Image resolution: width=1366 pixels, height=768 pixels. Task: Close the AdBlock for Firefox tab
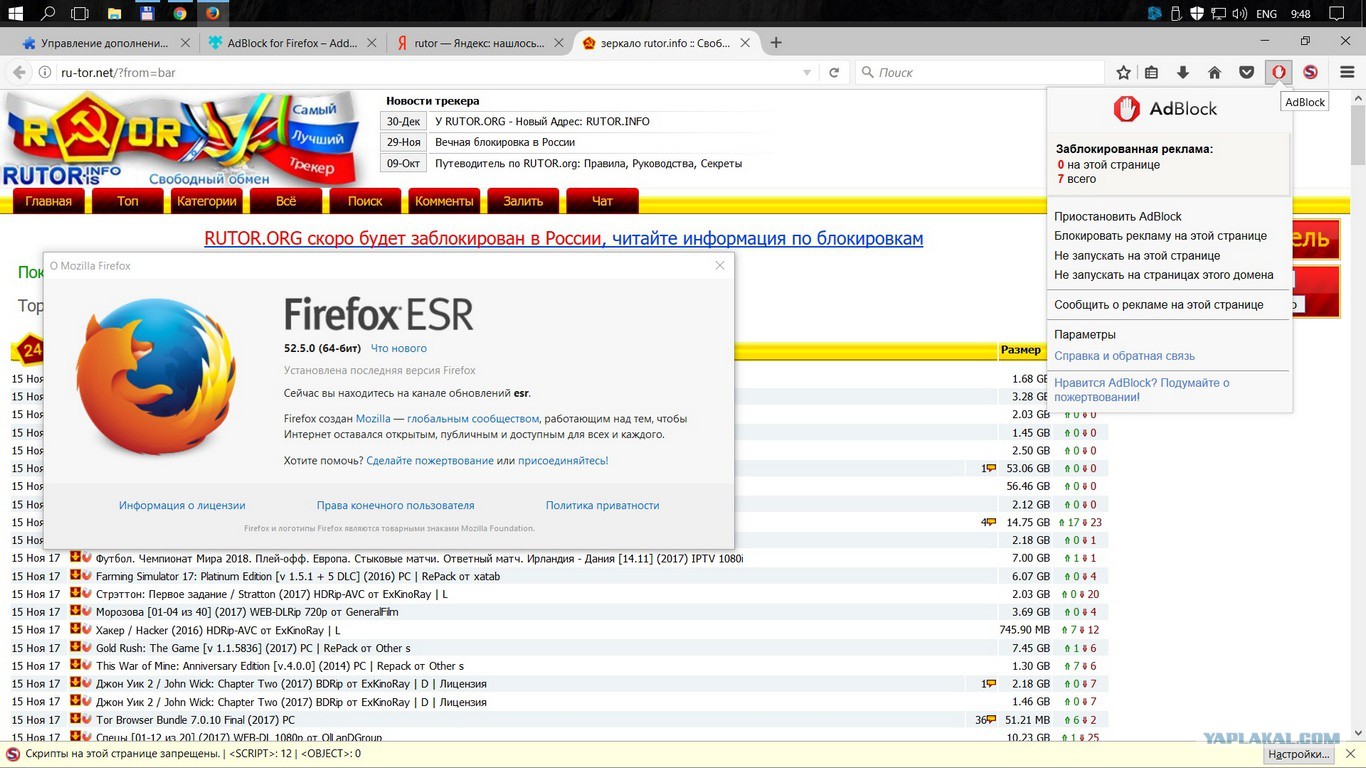(x=372, y=43)
